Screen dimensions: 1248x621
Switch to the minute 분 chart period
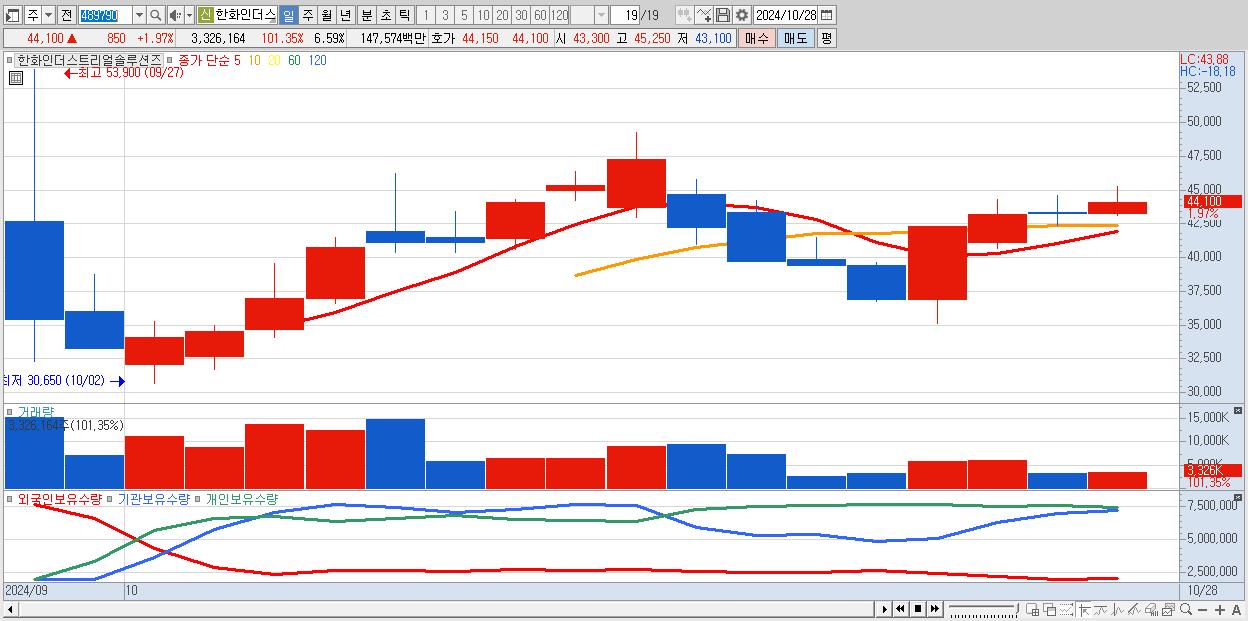[x=366, y=15]
